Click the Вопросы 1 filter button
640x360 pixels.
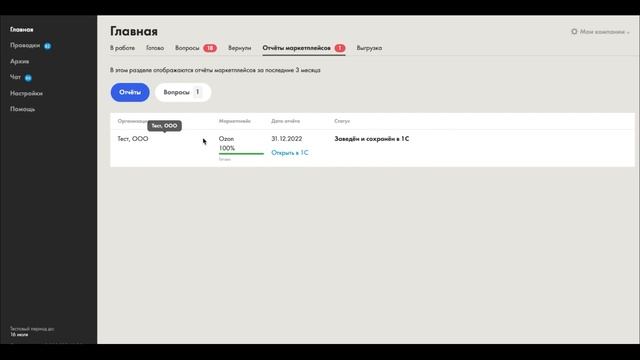click(x=183, y=92)
